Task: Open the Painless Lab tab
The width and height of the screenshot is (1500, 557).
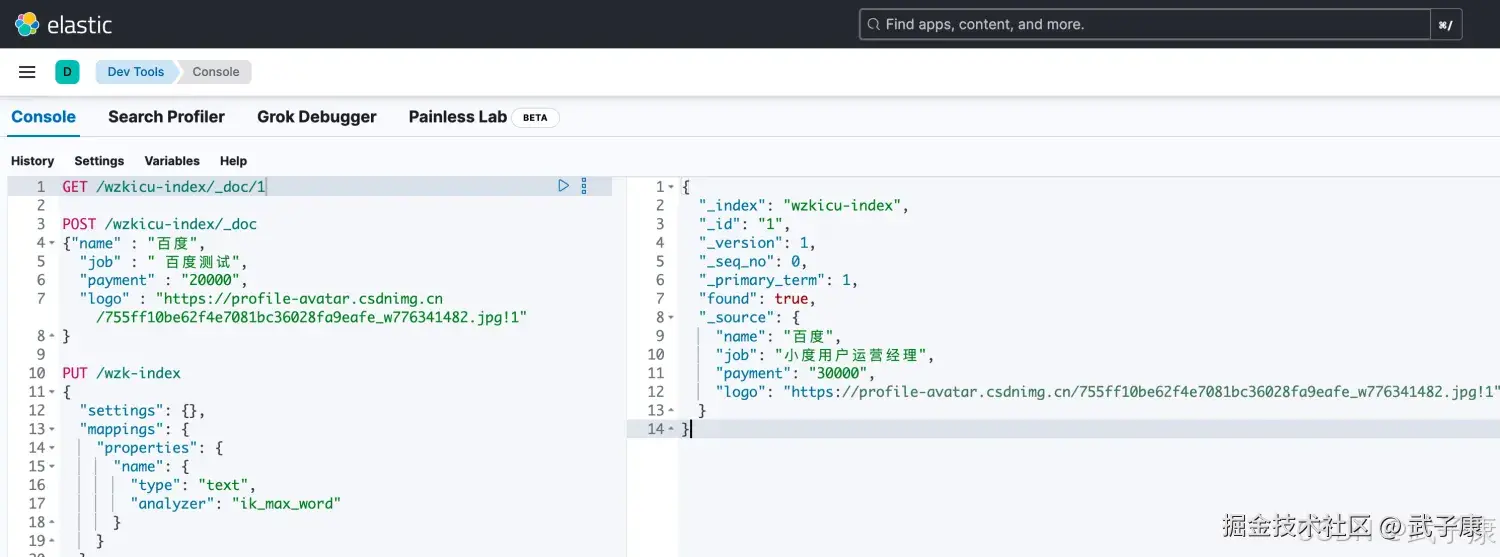Action: pyautogui.click(x=457, y=117)
